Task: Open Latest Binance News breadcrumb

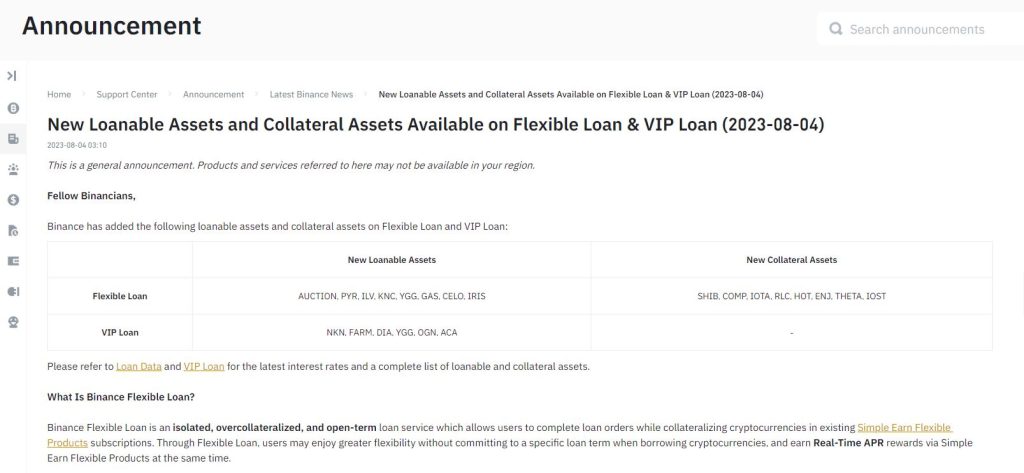Action: 311,95
